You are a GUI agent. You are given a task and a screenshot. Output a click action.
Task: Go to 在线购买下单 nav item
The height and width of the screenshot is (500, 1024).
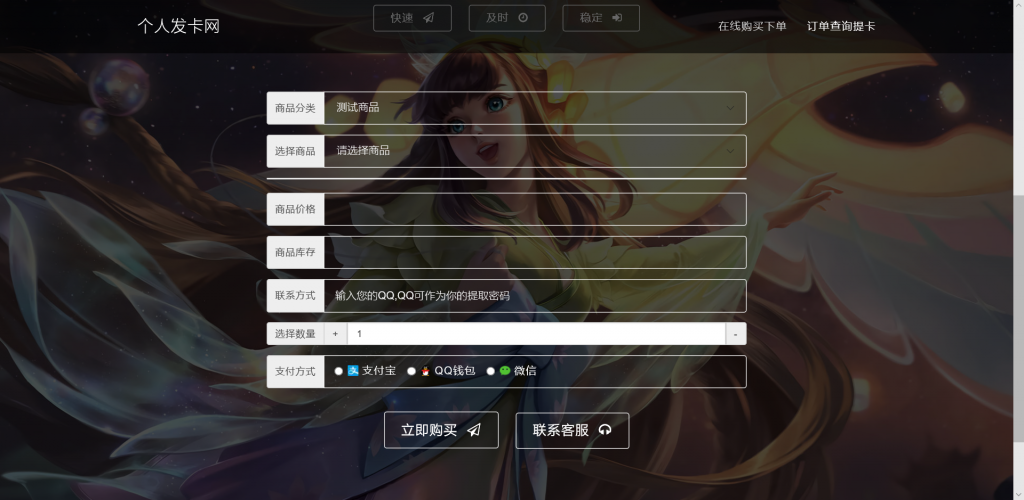coord(752,26)
